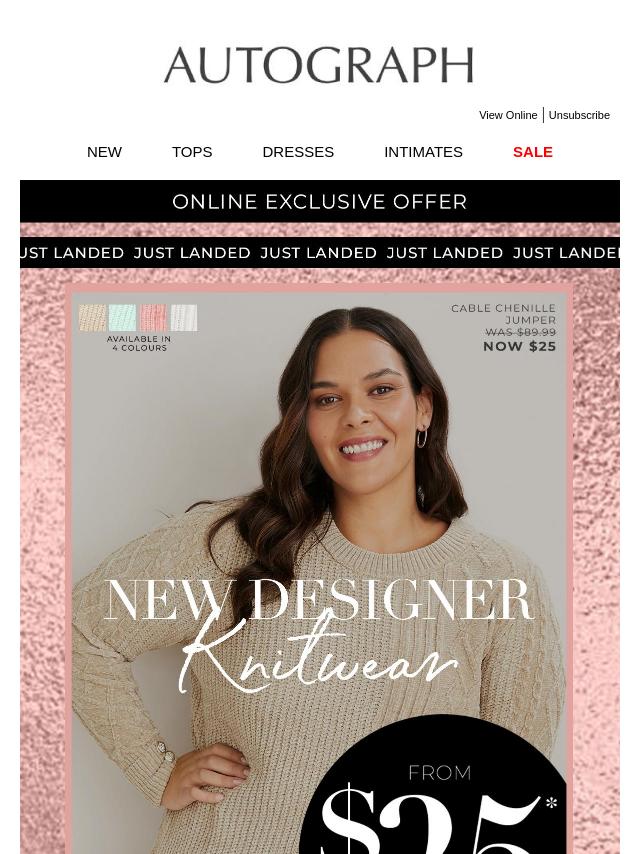The image size is (640, 854).
Task: Click the AUTOGRAPH logo
Action: pos(319,65)
